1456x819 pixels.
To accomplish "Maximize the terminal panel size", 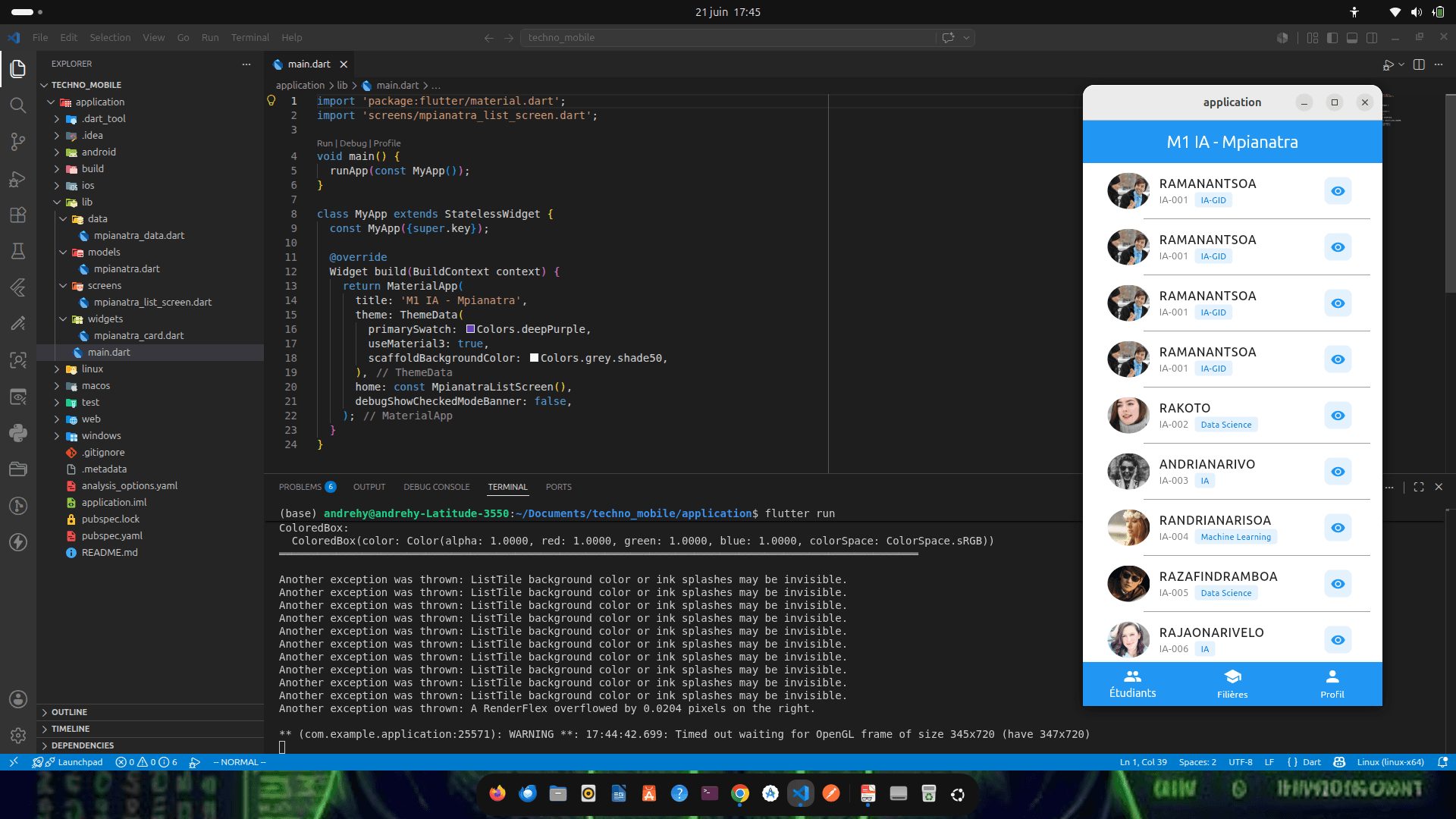I will pyautogui.click(x=1419, y=487).
